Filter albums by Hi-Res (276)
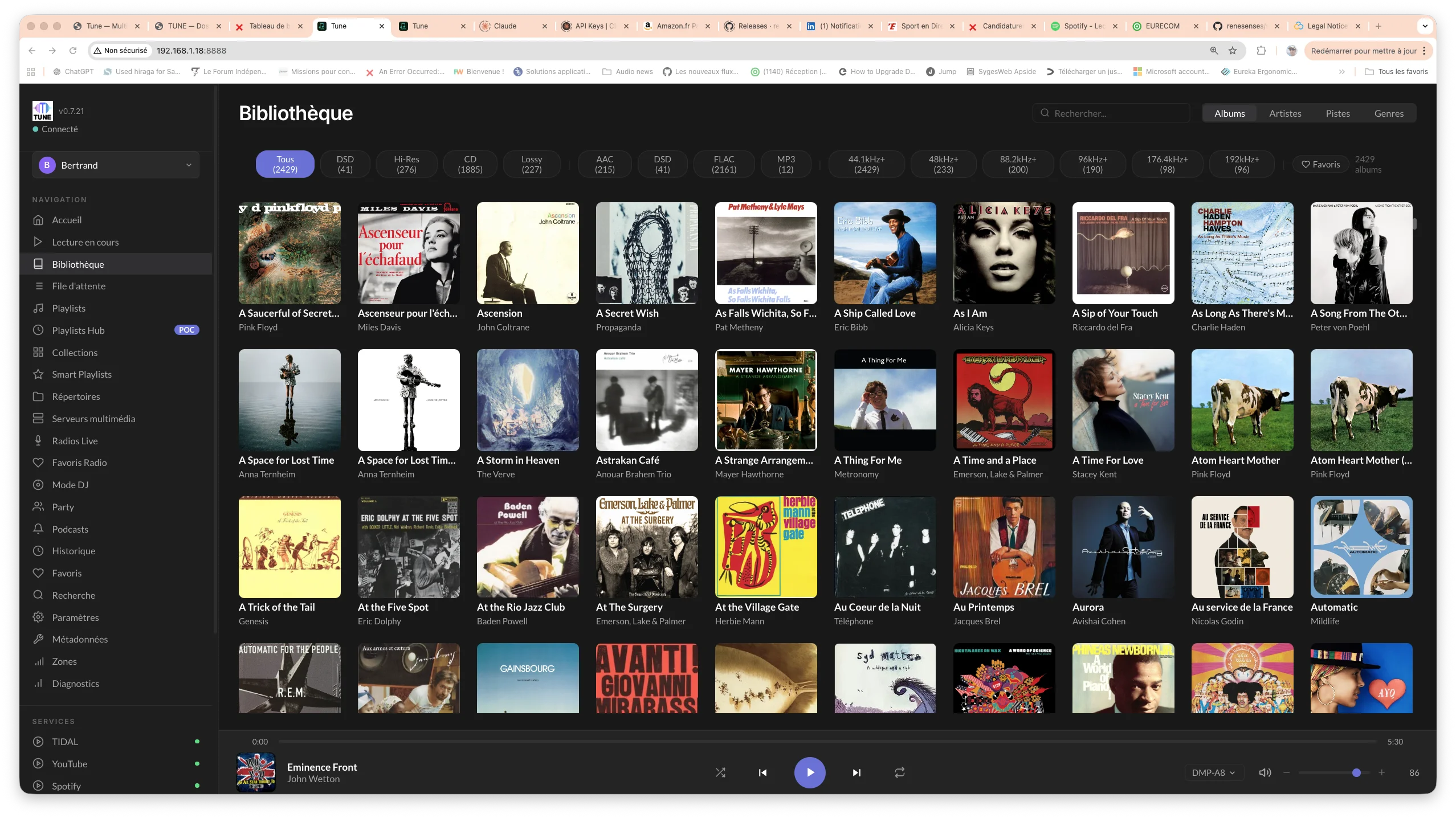The width and height of the screenshot is (1456, 818). (406, 165)
